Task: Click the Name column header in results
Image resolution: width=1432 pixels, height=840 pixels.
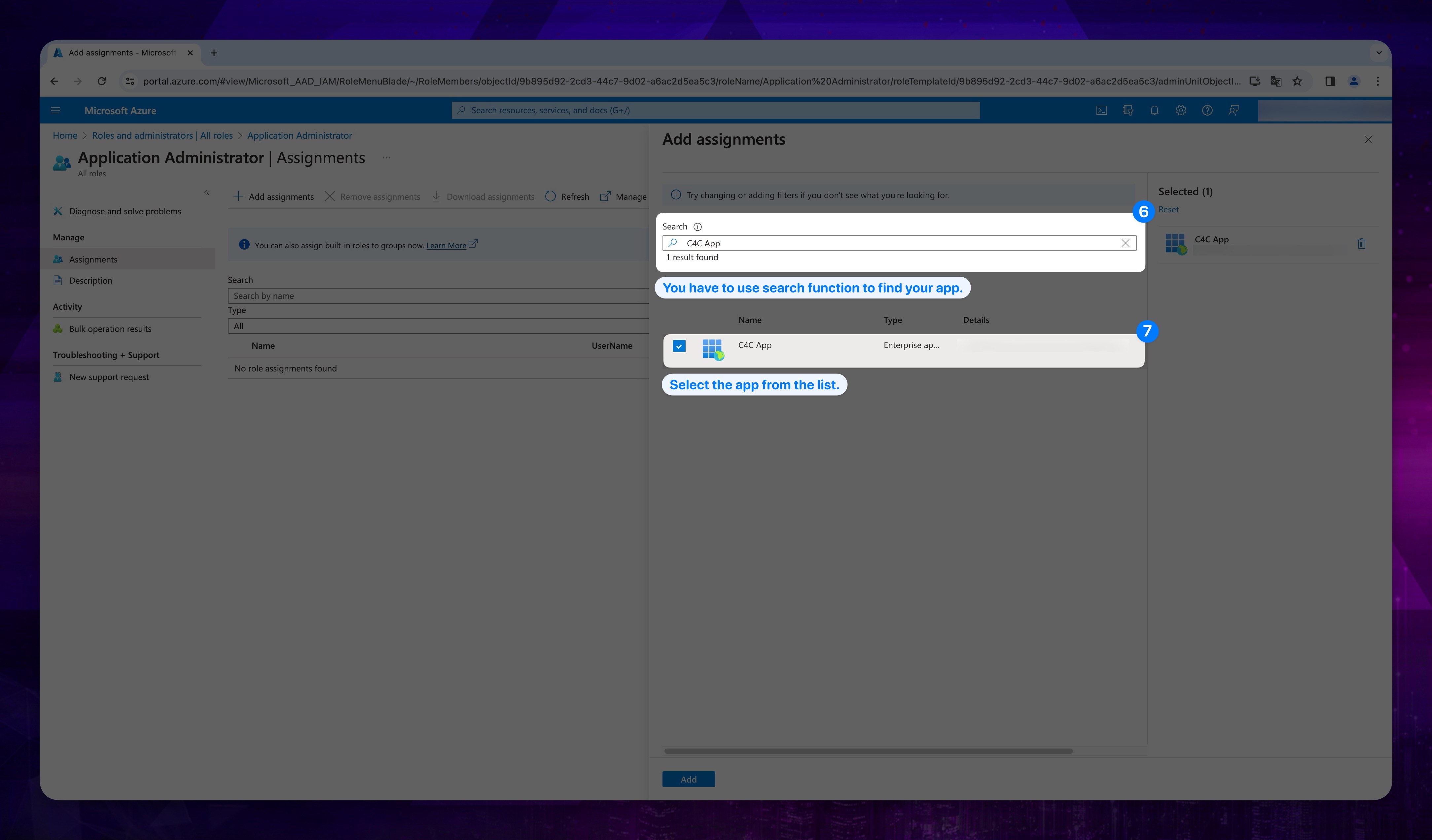Action: 750,320
